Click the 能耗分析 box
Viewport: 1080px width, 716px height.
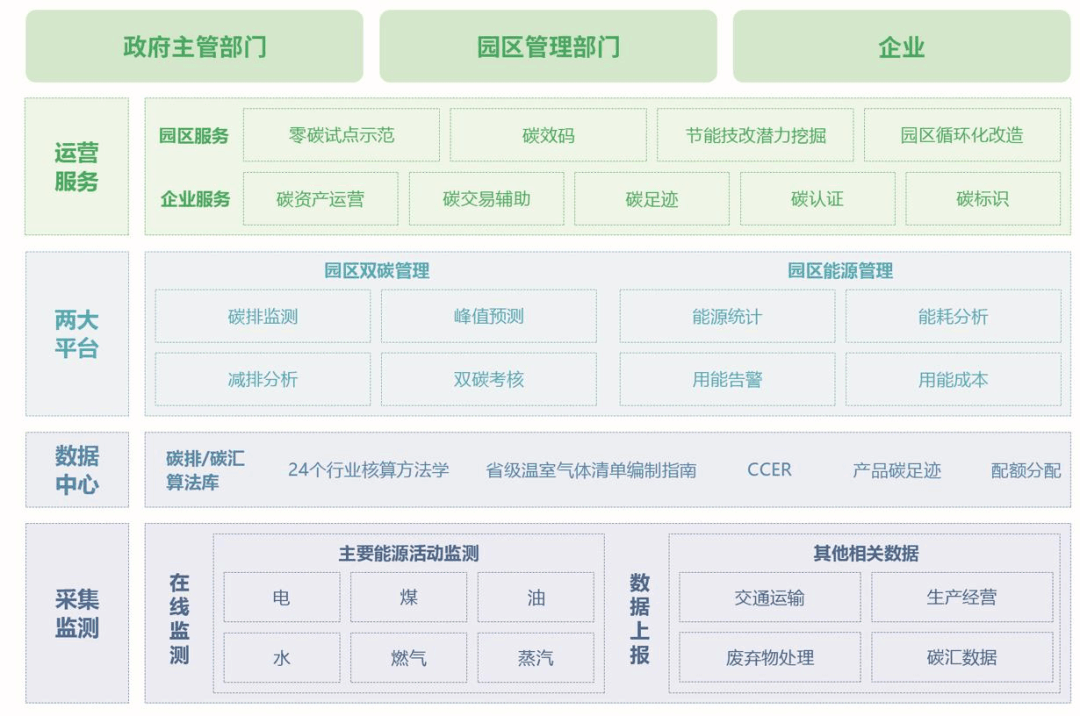click(953, 316)
